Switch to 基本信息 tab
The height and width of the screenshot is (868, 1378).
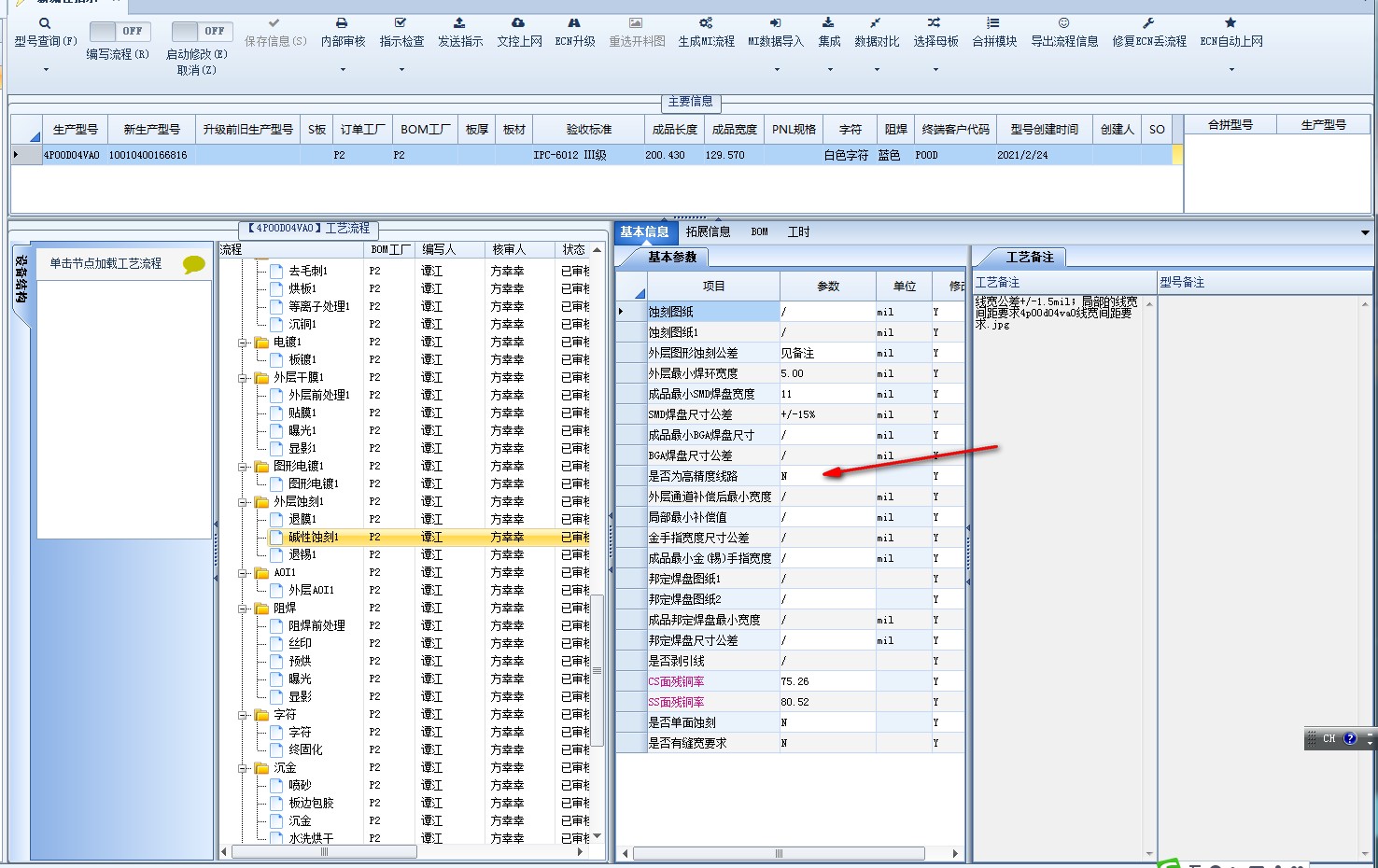[644, 231]
